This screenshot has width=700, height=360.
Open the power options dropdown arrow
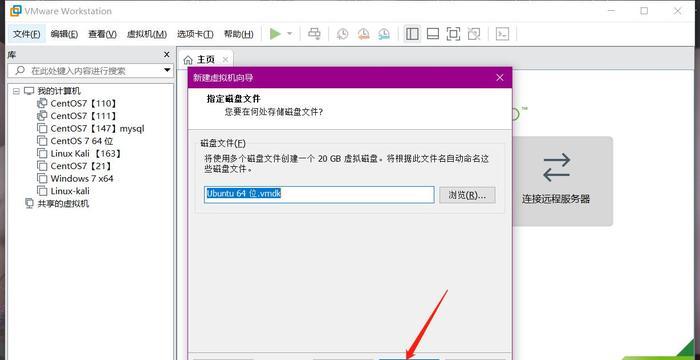pyautogui.click(x=289, y=34)
